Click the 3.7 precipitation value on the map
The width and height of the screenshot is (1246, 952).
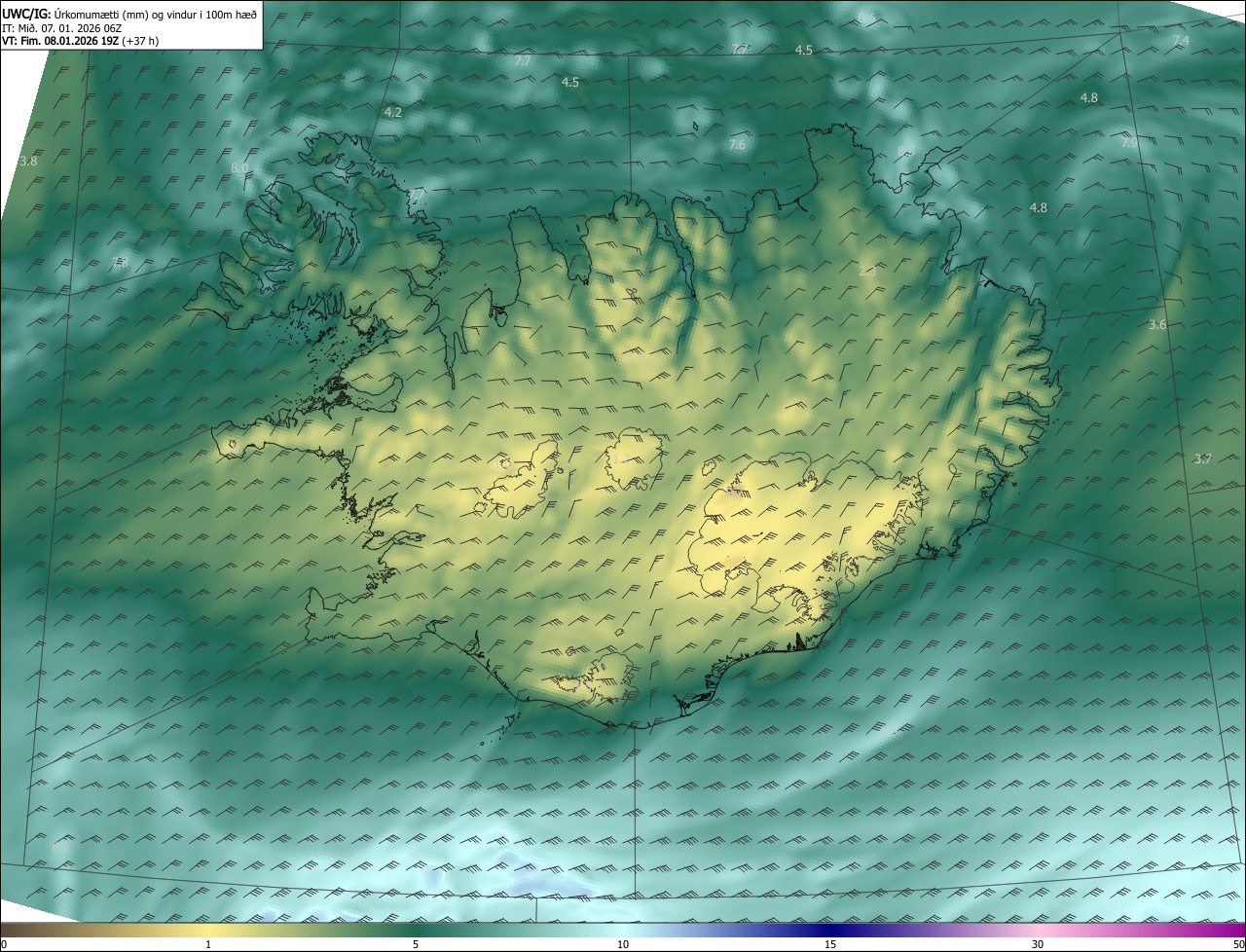[x=1203, y=459]
